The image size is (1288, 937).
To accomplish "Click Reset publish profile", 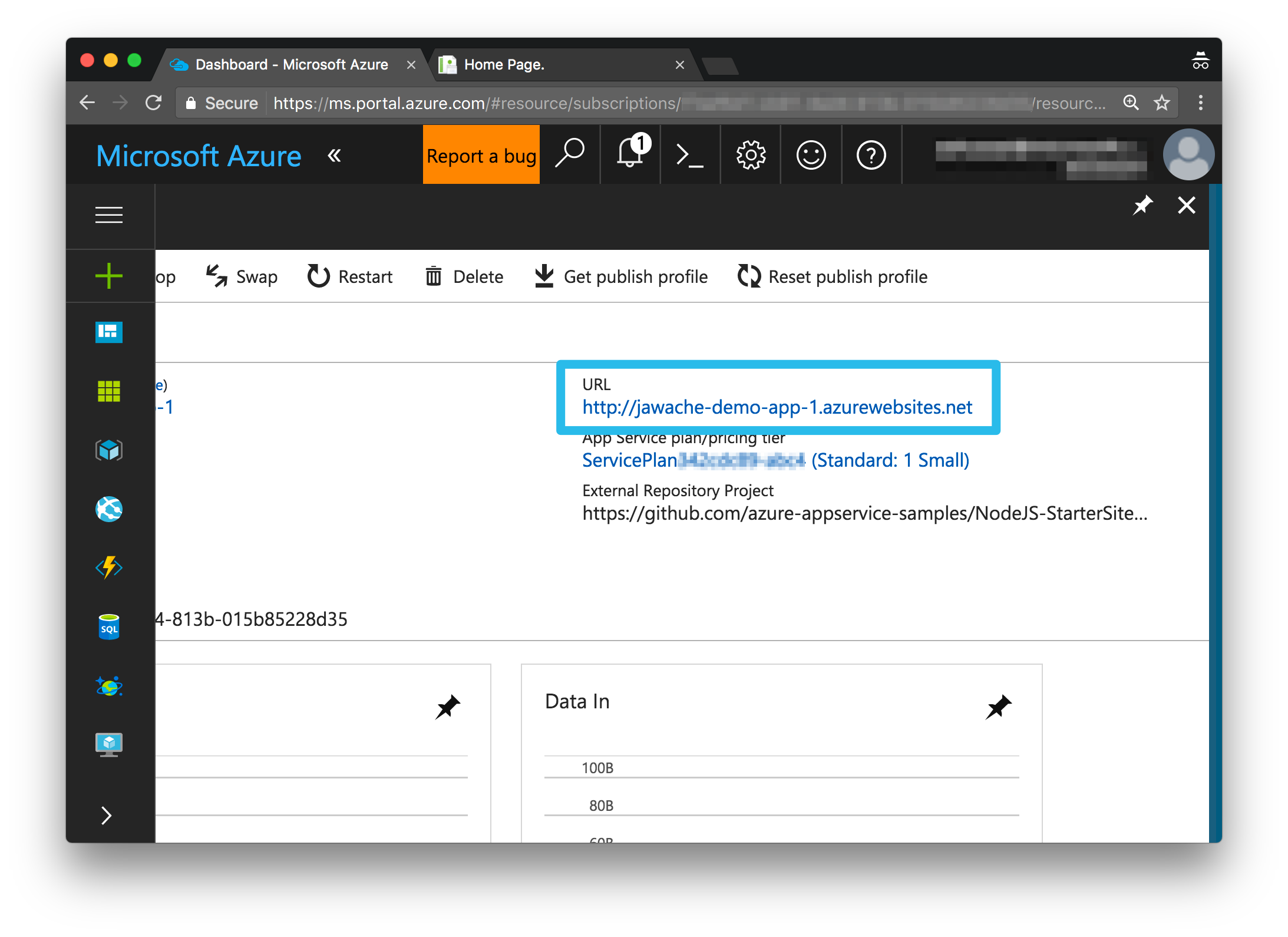I will click(x=833, y=276).
